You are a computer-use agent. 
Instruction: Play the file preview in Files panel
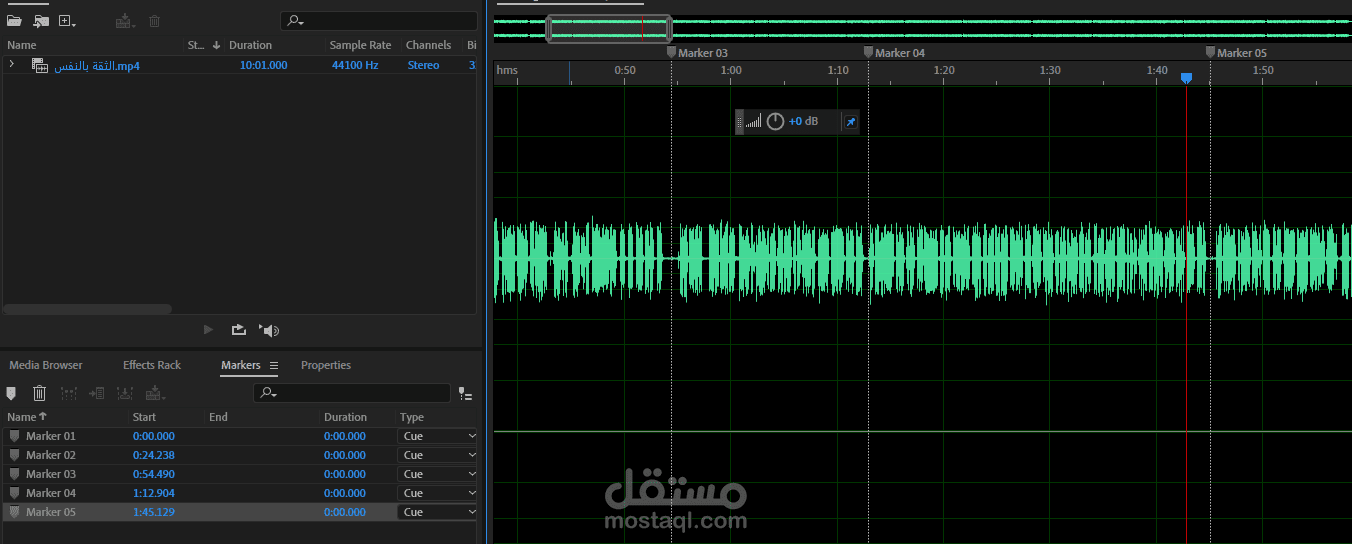(208, 329)
